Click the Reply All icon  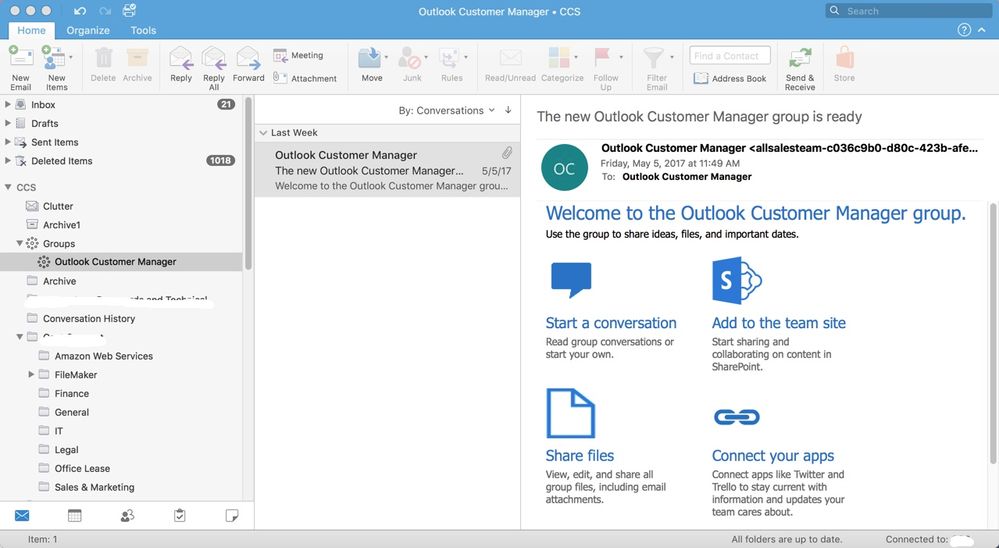214,60
